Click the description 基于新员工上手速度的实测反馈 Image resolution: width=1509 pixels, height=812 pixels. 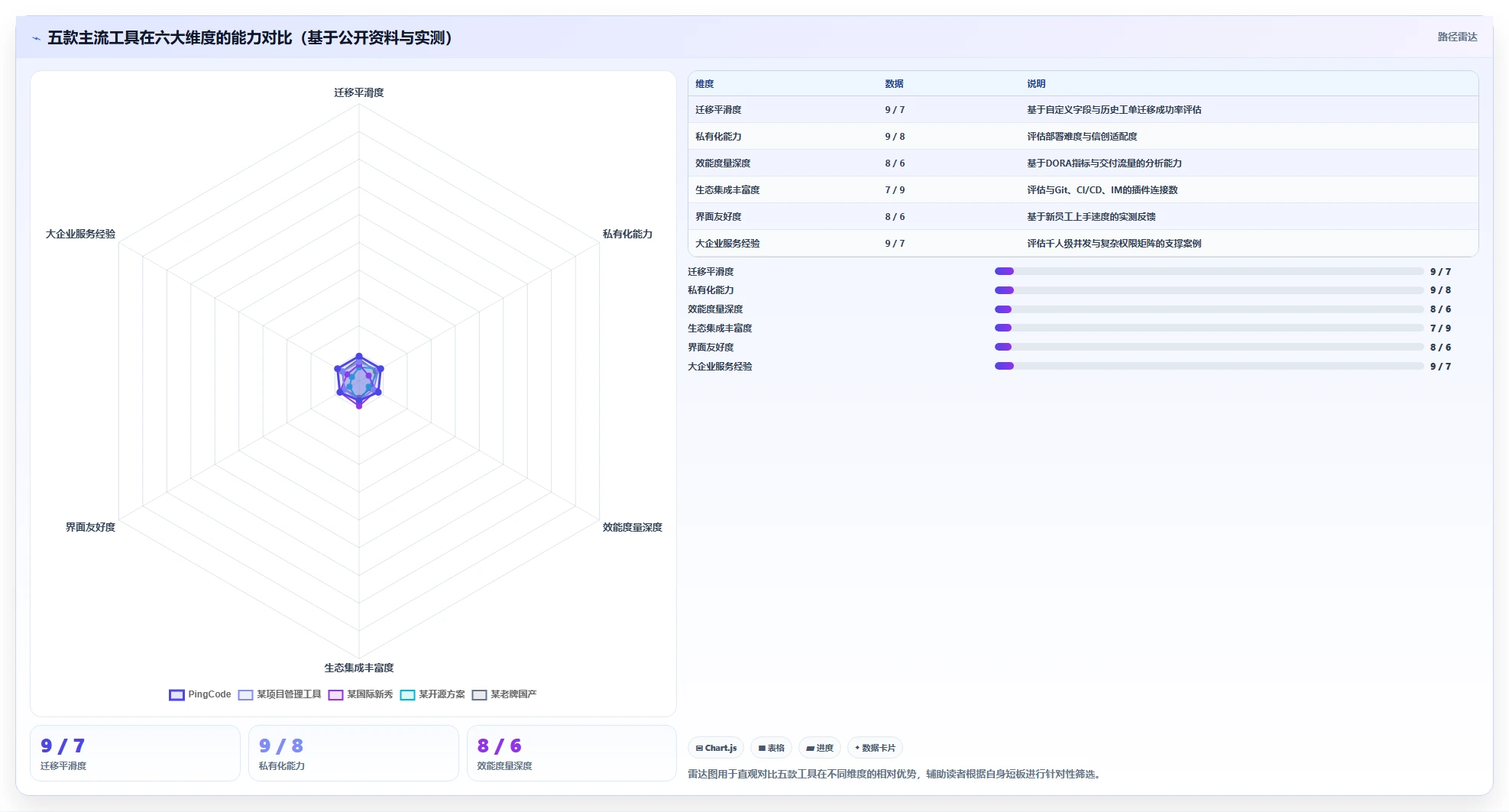[1091, 217]
